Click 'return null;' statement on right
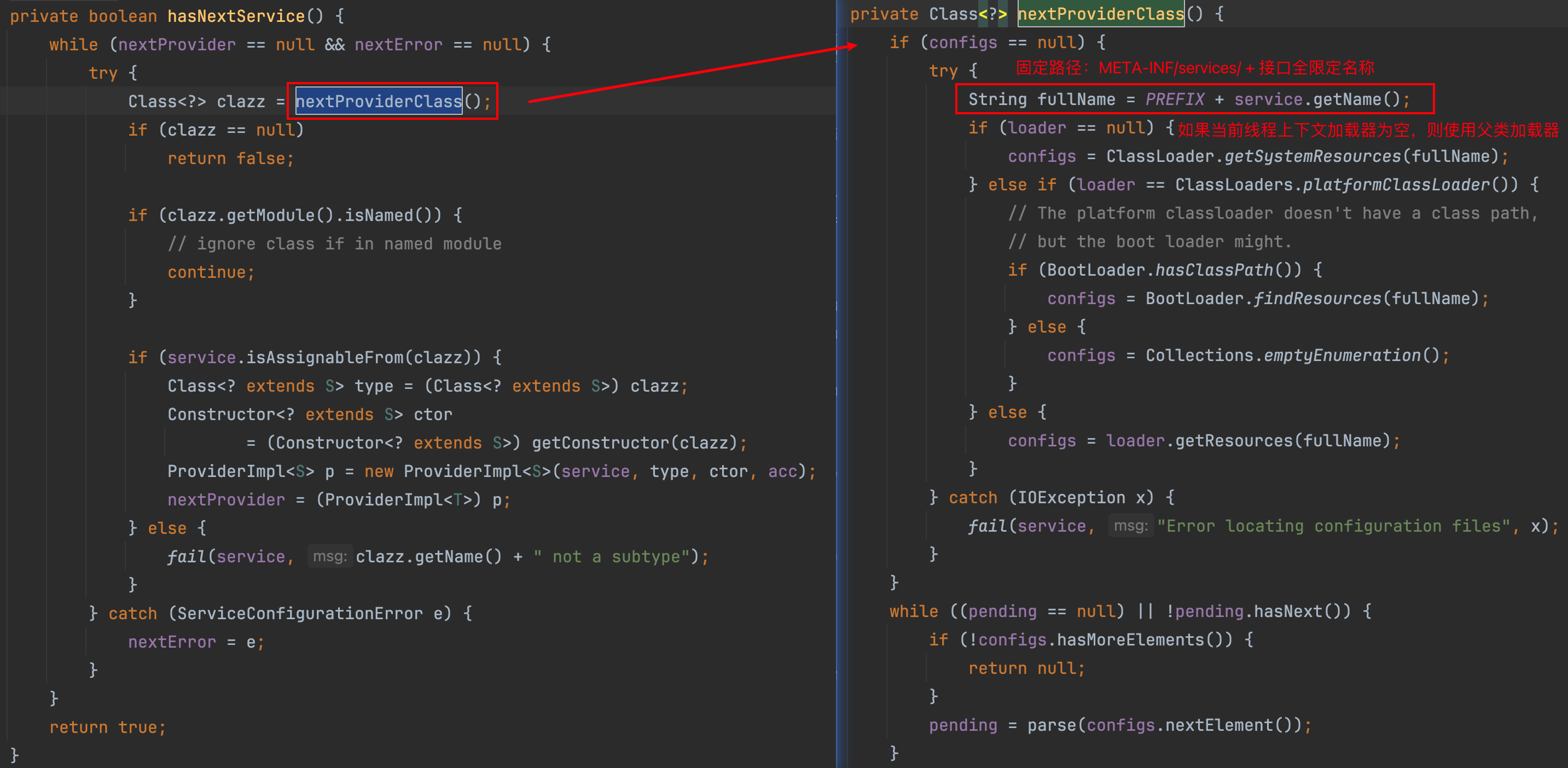The height and width of the screenshot is (768, 1568). point(1026,668)
